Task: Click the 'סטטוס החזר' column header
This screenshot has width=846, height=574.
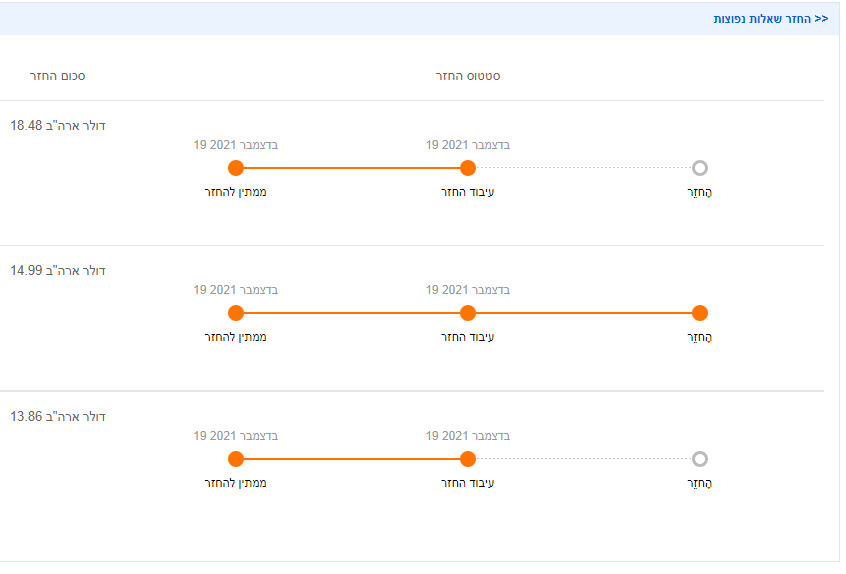Action: 468,76
